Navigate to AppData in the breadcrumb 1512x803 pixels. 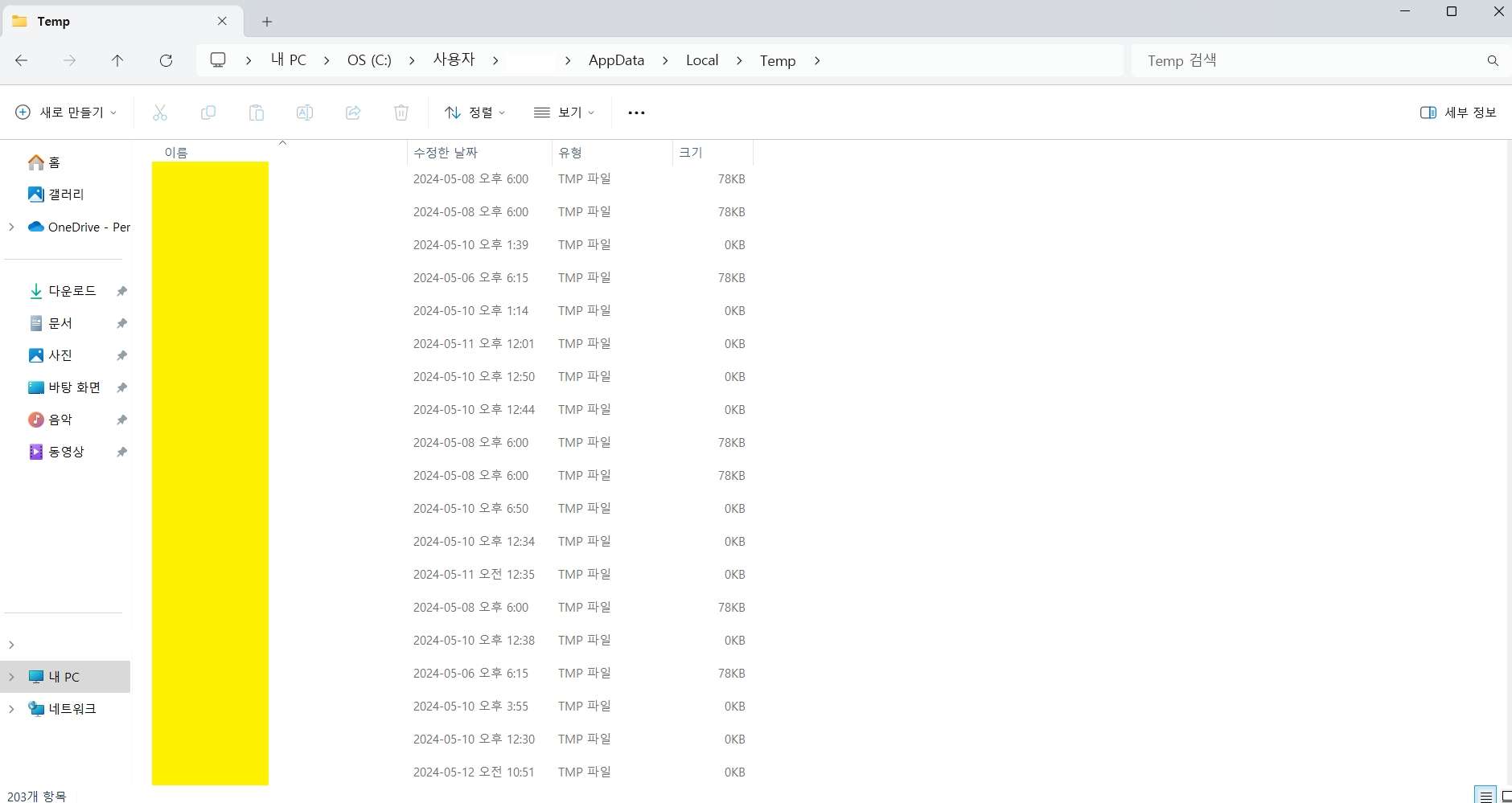617,60
